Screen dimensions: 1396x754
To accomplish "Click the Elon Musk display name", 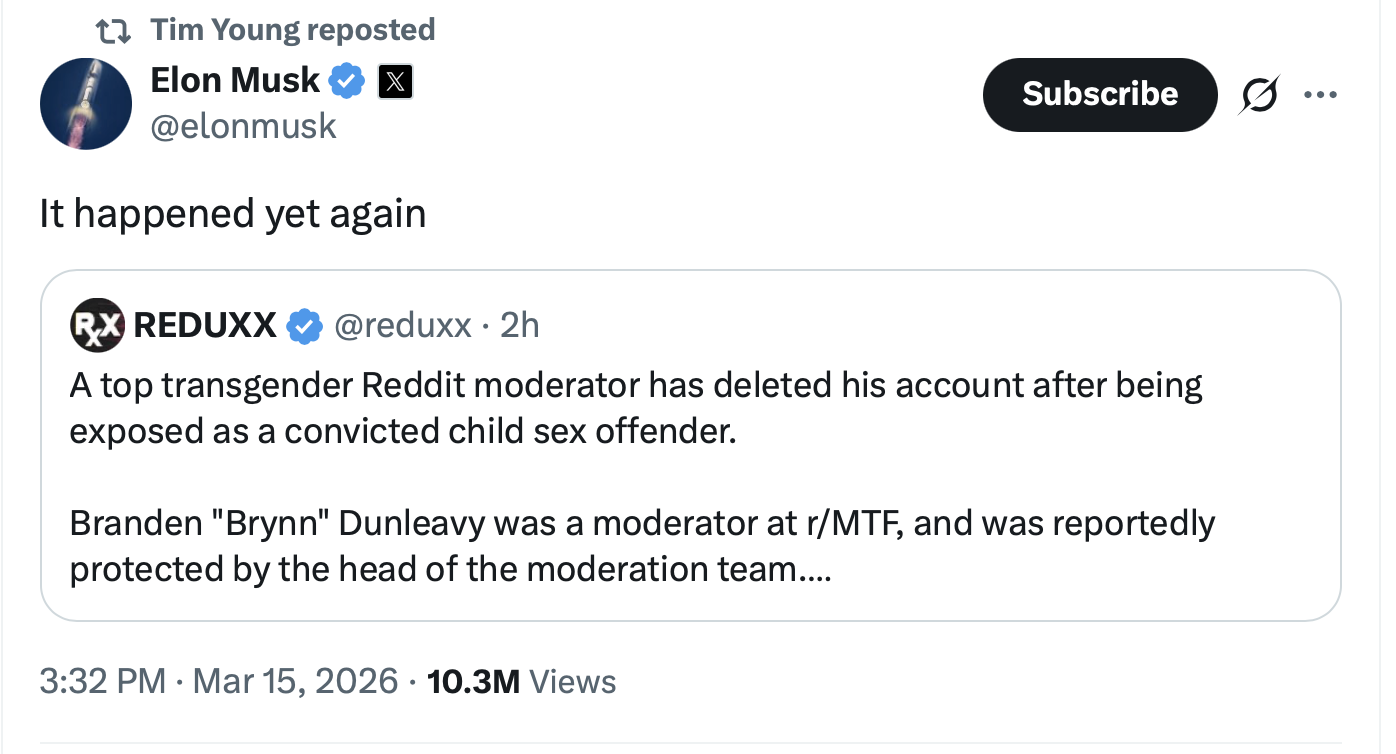I will pyautogui.click(x=235, y=80).
